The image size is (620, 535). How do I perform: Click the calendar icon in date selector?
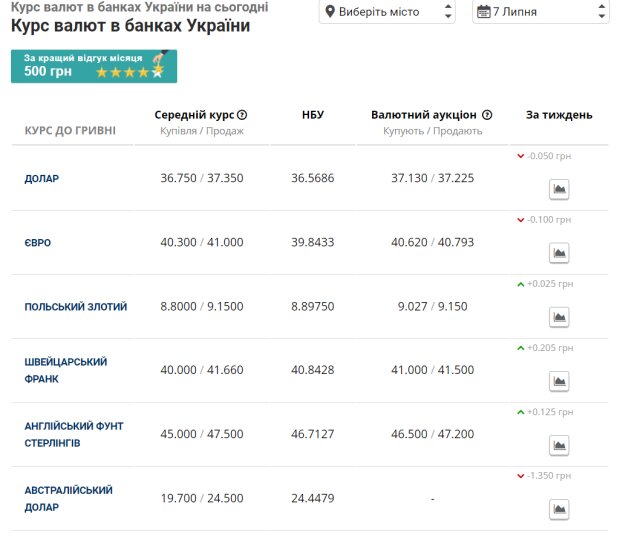(484, 12)
